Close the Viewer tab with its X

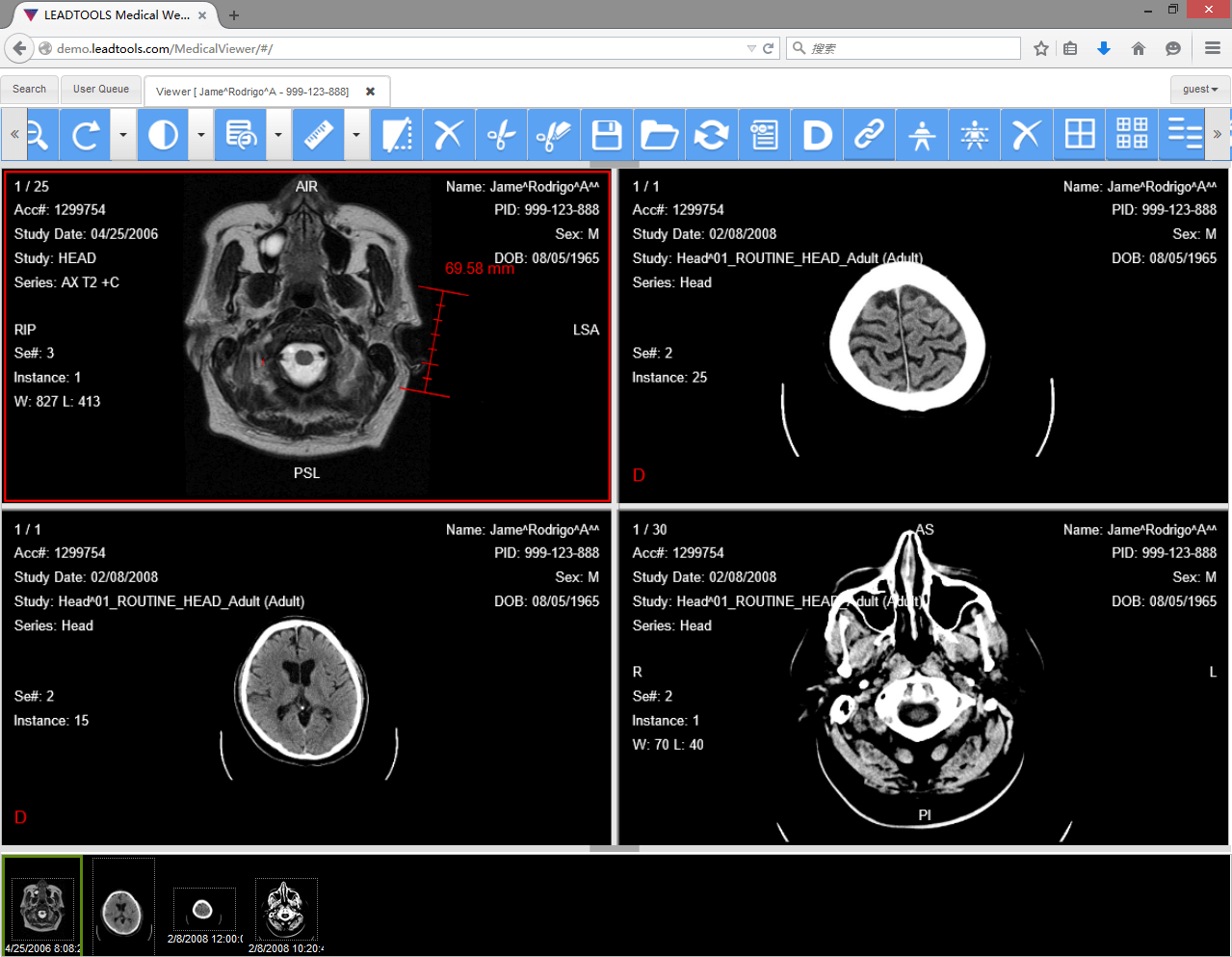click(370, 92)
